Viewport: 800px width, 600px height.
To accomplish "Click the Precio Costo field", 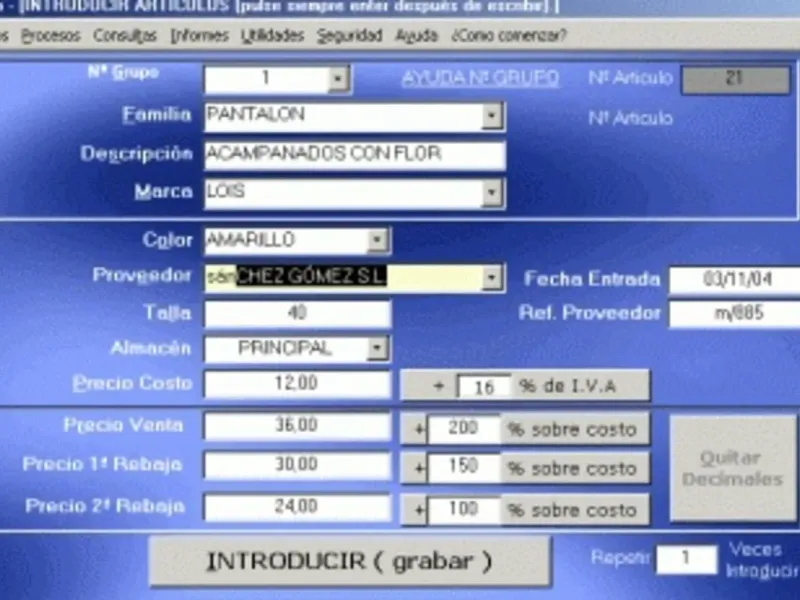I will pos(297,384).
